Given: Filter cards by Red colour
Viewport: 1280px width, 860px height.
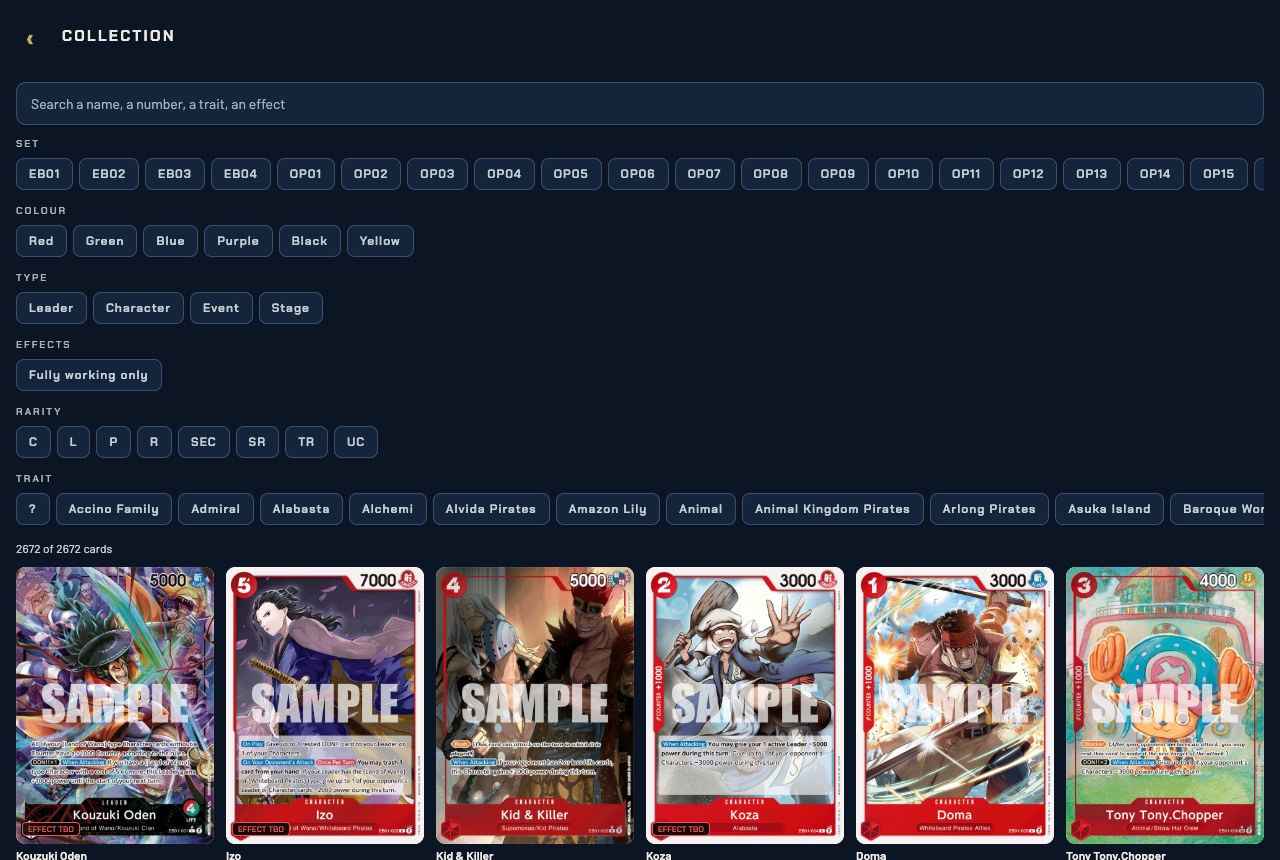Looking at the screenshot, I should 41,241.
